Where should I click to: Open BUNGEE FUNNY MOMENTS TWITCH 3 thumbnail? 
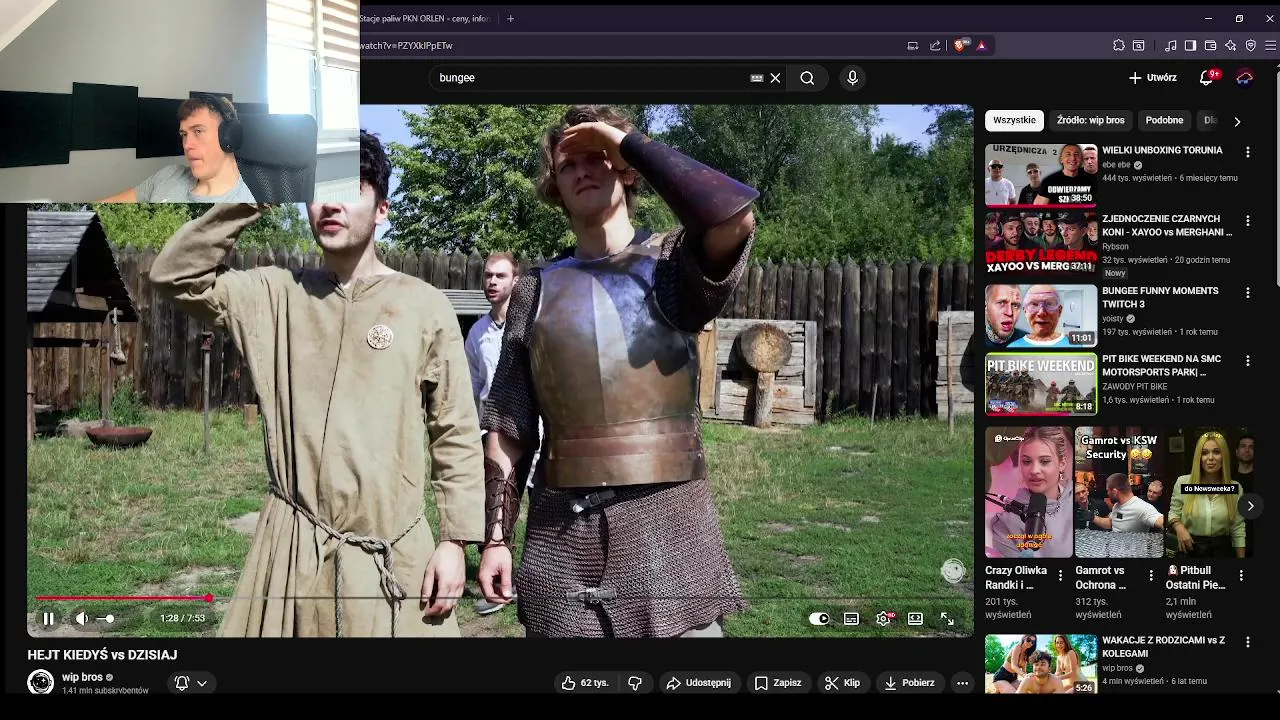(x=1041, y=316)
